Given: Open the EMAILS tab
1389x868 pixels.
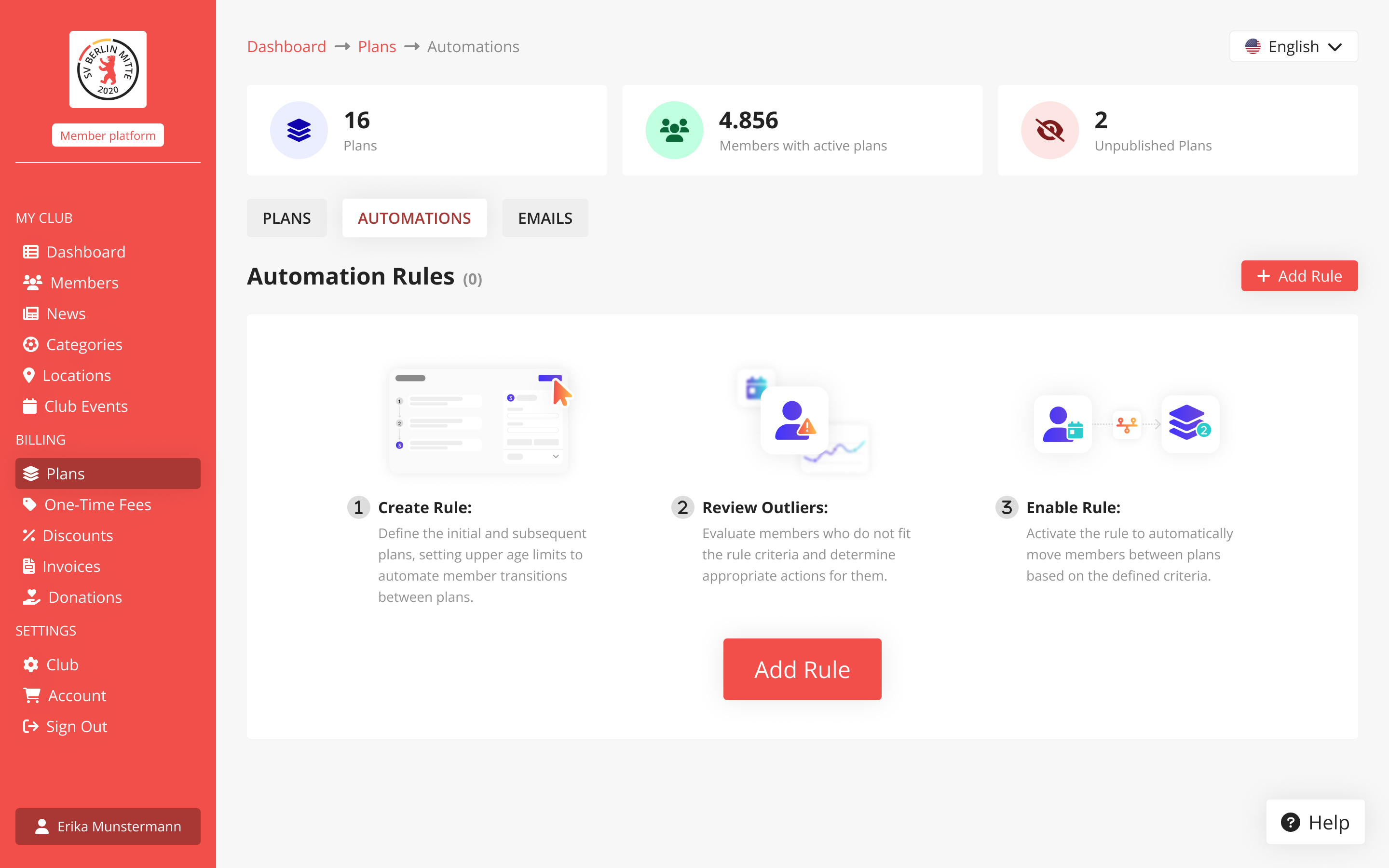Looking at the screenshot, I should tap(544, 217).
